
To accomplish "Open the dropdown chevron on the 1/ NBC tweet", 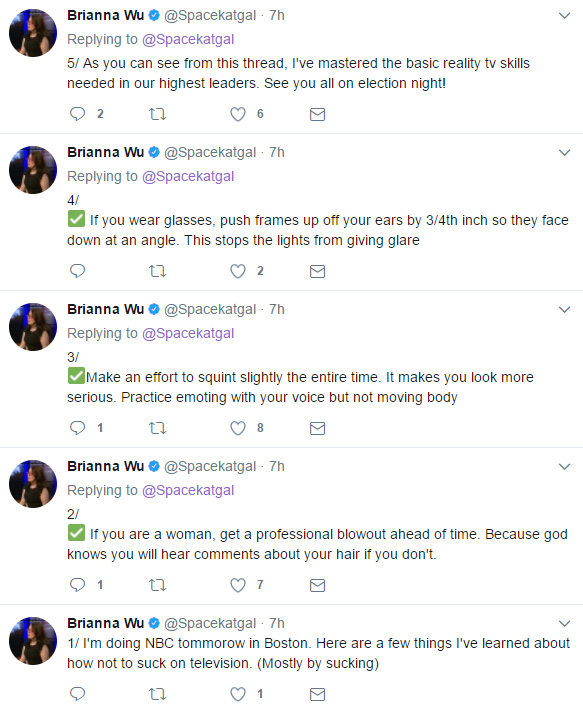I will point(564,624).
